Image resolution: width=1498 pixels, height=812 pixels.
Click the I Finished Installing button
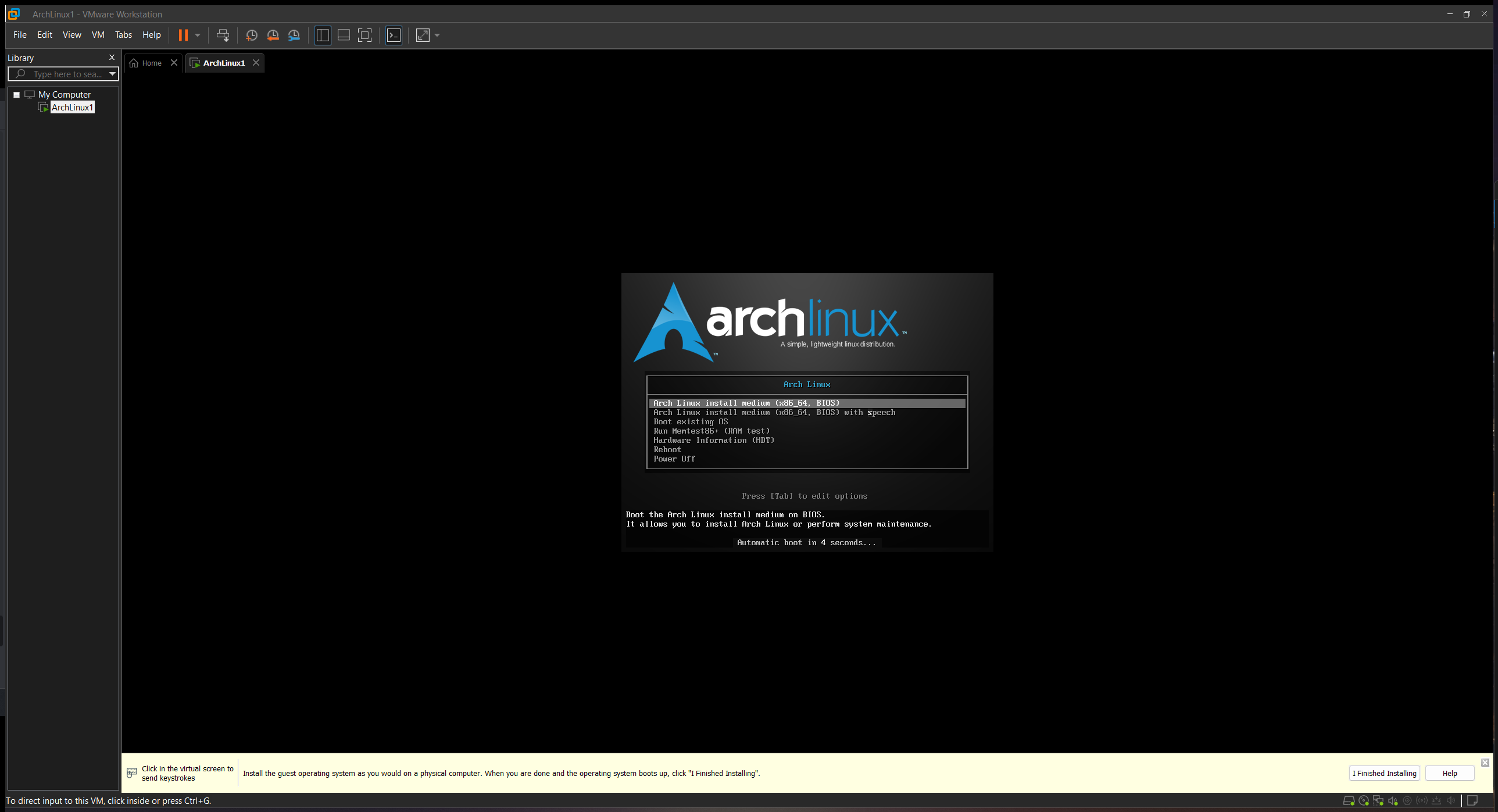click(x=1384, y=773)
